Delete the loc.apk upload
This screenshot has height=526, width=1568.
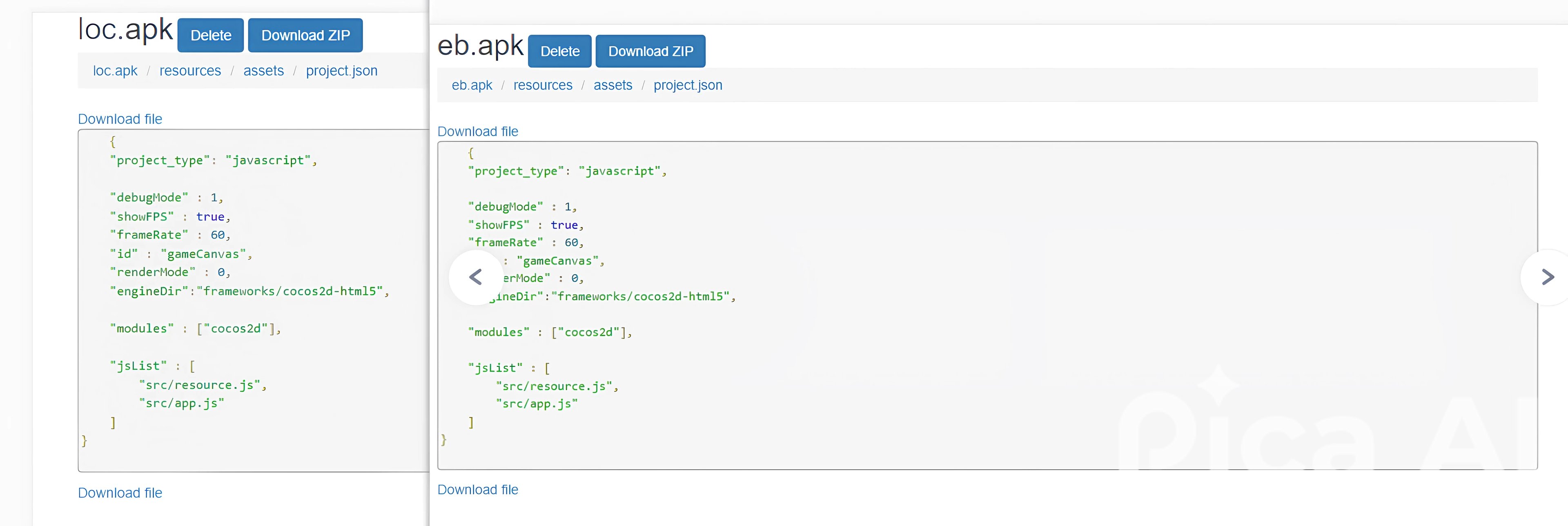[x=211, y=35]
